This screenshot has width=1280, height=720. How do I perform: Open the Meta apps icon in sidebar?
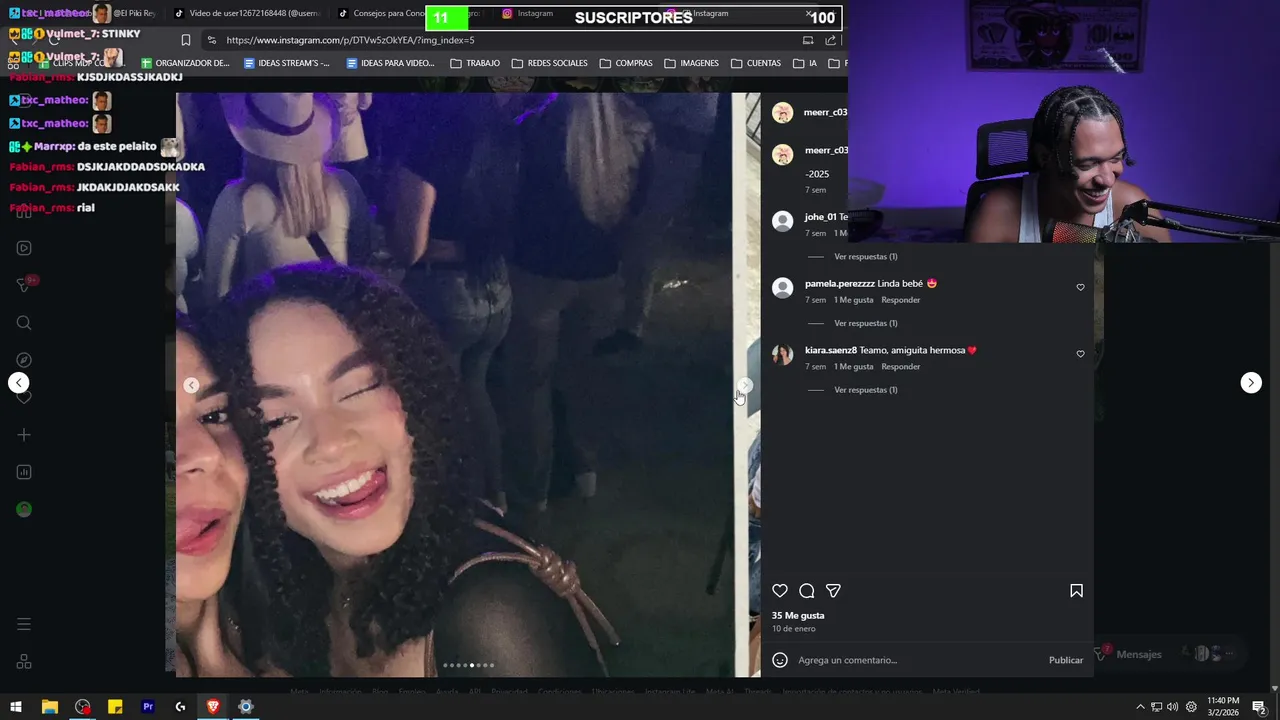click(24, 662)
